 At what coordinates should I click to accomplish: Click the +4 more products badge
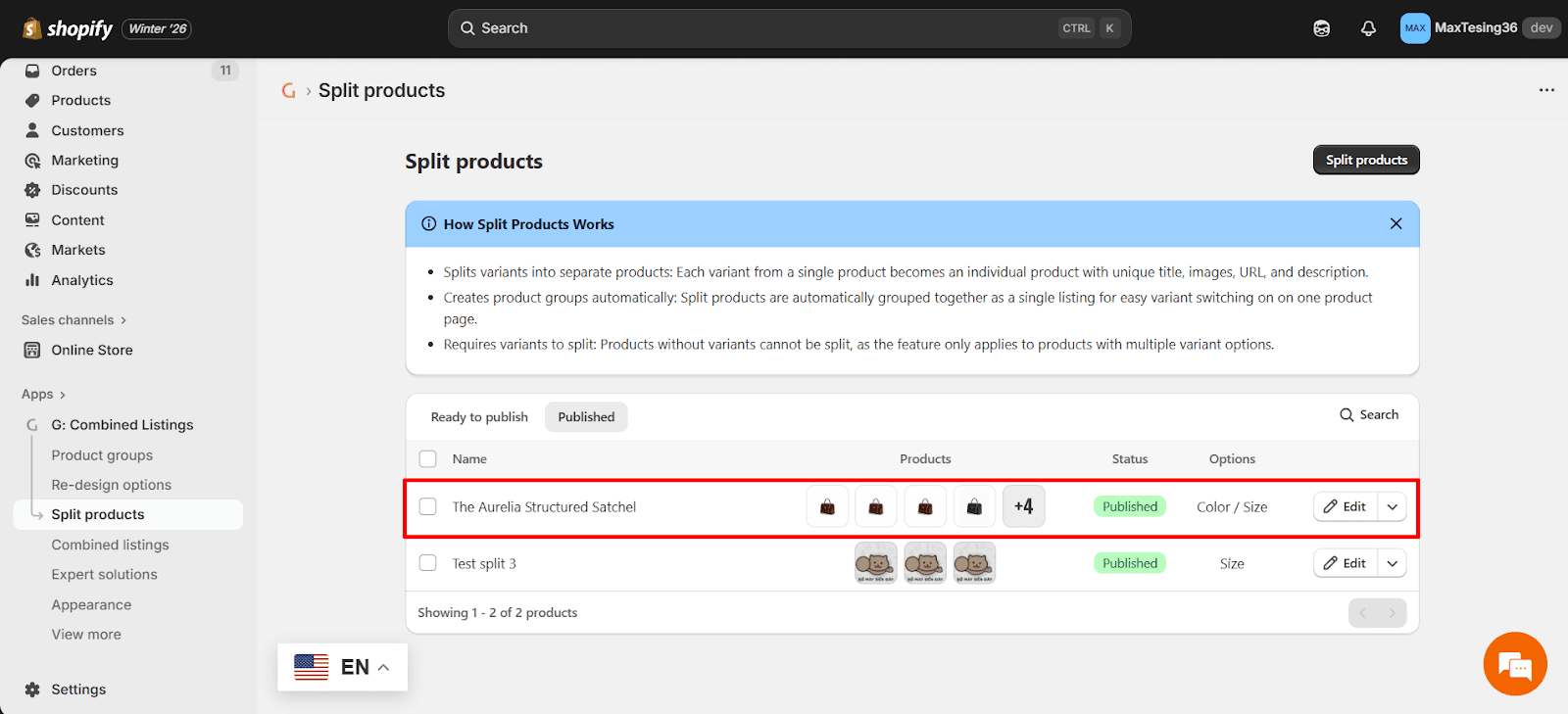coord(1023,506)
